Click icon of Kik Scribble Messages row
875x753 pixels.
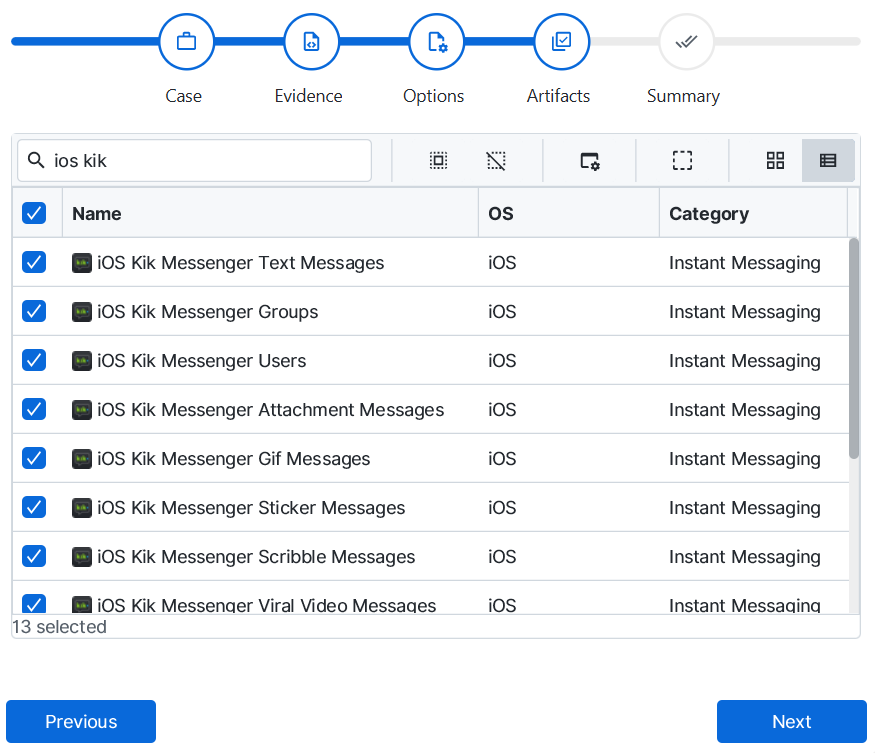pos(82,557)
